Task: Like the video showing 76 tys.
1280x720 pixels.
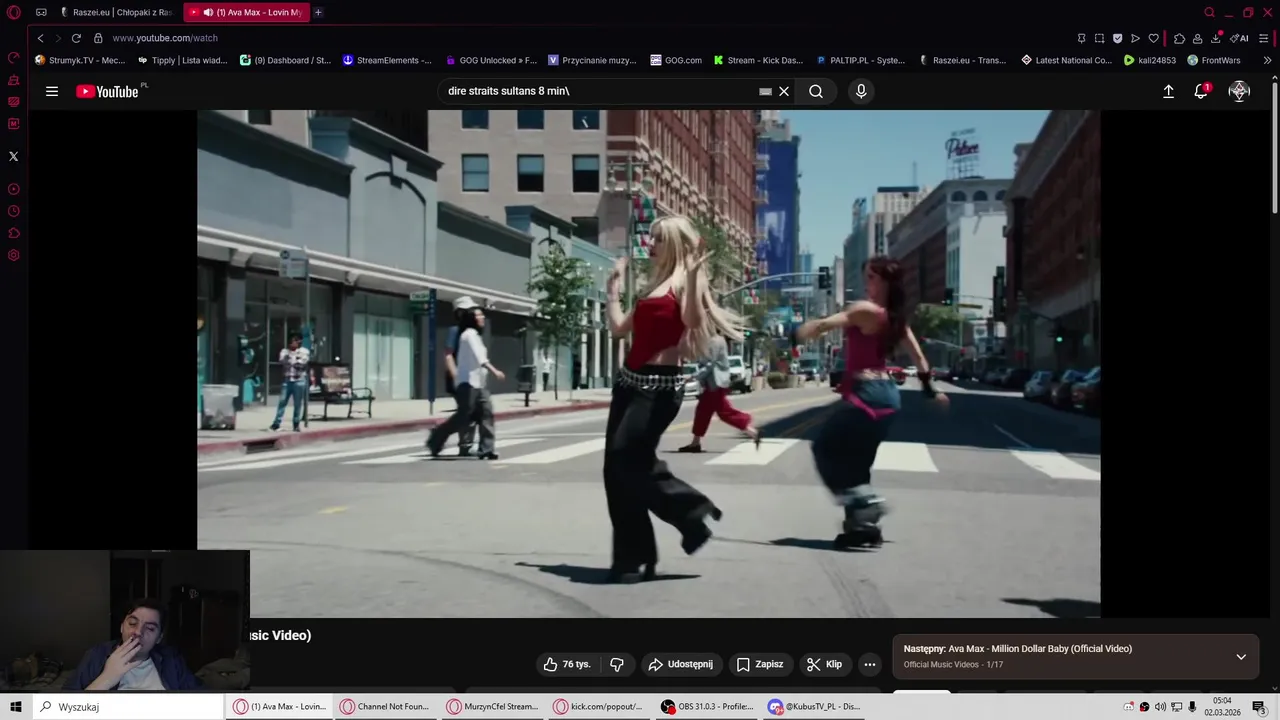Action: [x=566, y=664]
